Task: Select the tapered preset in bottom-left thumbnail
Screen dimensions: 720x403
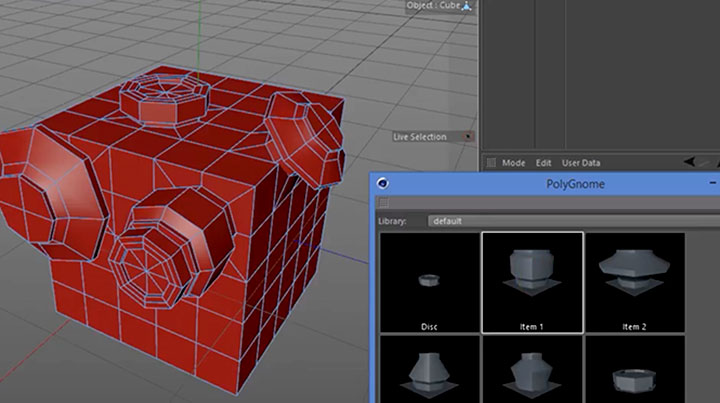Action: pyautogui.click(x=430, y=370)
